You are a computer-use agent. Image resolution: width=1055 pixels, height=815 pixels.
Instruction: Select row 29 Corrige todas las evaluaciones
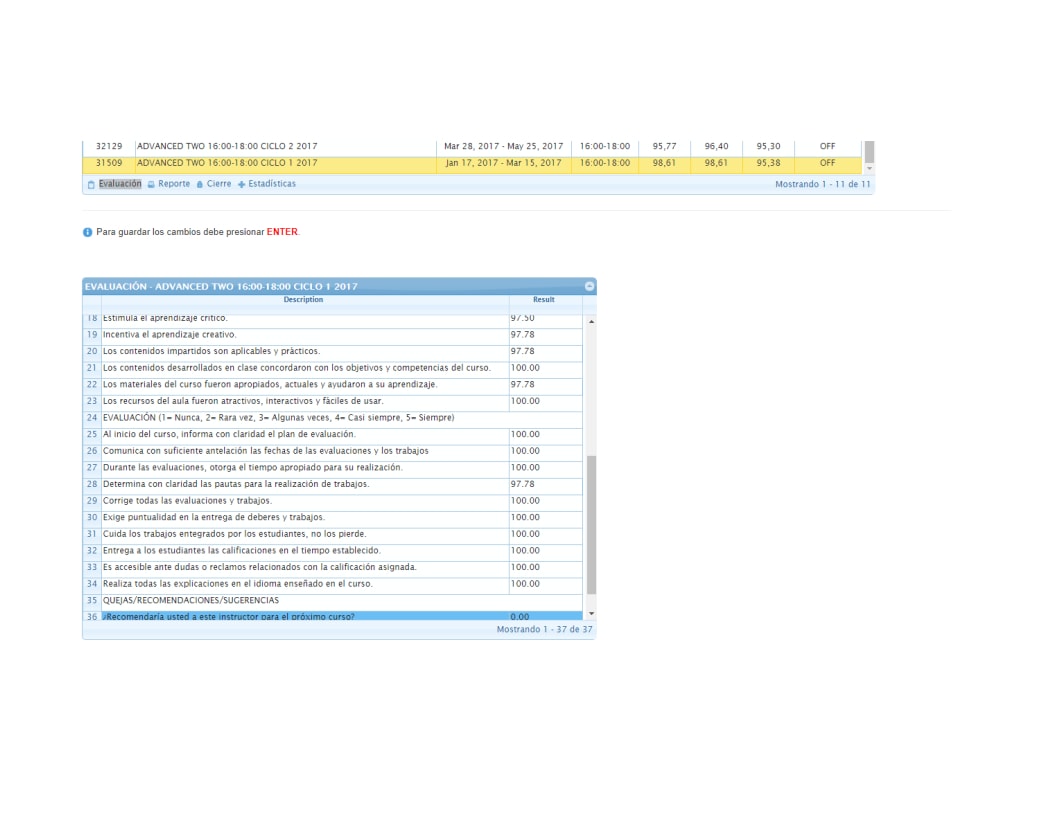[x=332, y=501]
